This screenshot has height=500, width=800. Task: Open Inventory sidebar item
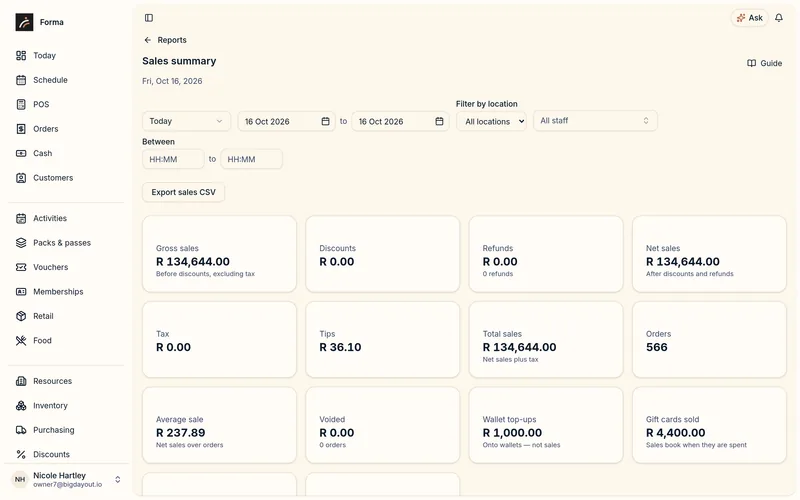(x=50, y=406)
